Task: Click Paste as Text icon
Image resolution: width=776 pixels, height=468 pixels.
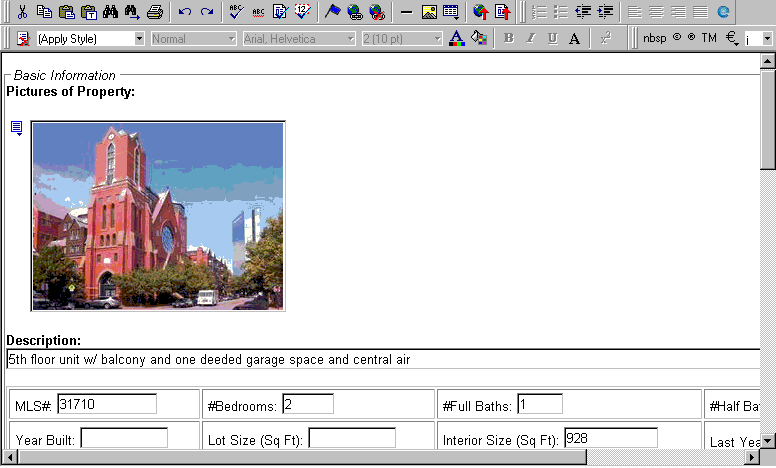Action: (89, 11)
